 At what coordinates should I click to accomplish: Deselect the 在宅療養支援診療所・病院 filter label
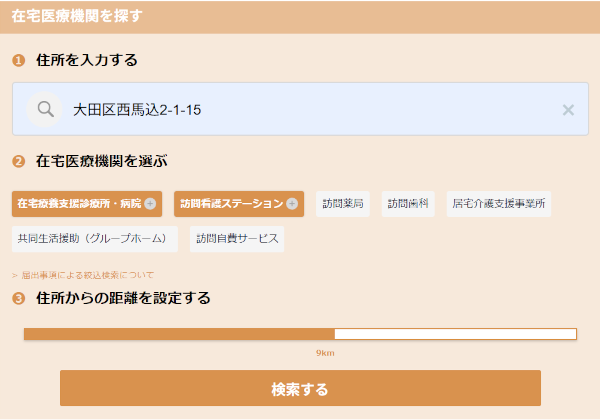pyautogui.click(x=80, y=204)
